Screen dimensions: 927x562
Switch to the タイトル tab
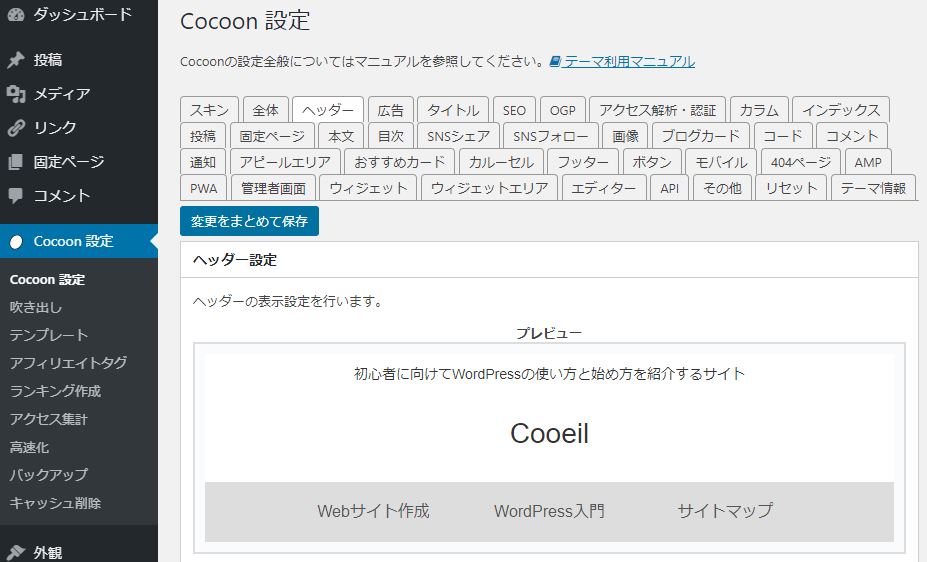click(453, 110)
